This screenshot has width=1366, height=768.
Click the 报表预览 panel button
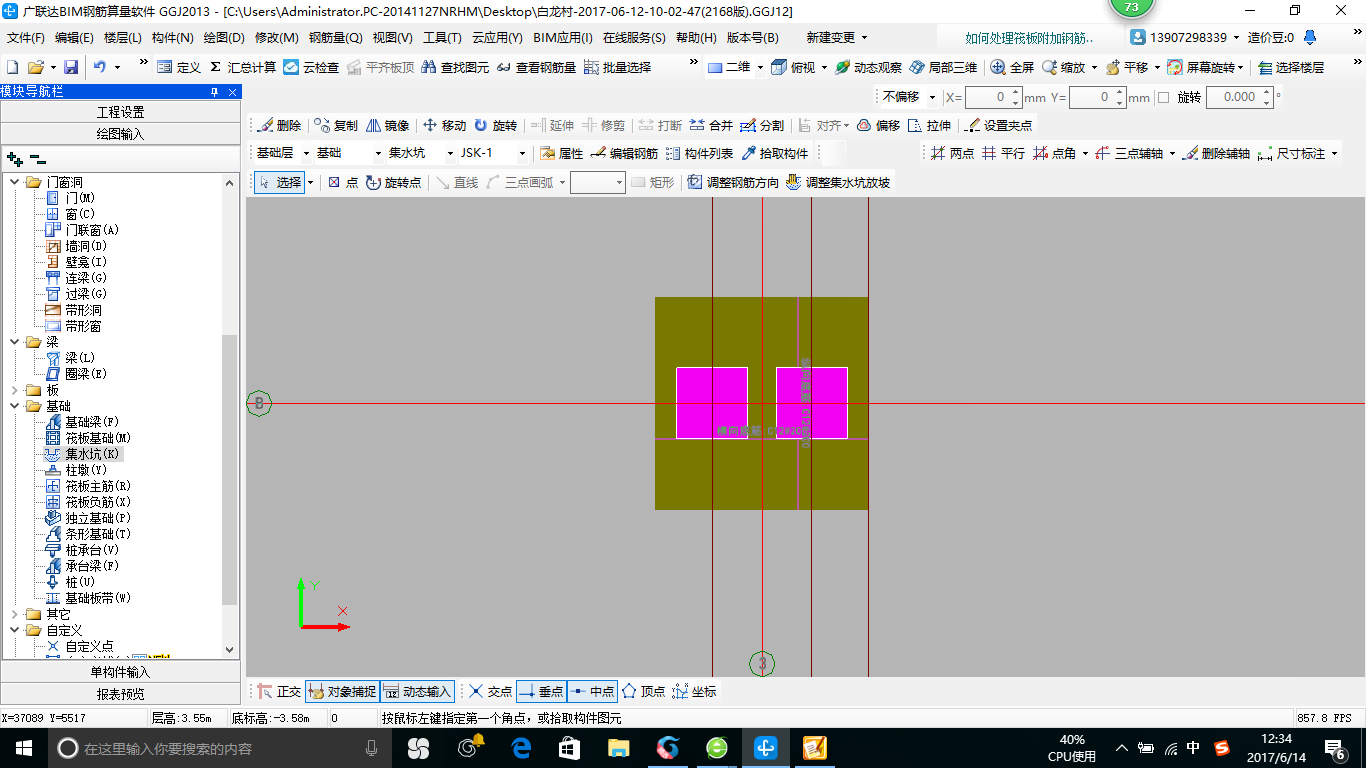coord(120,694)
